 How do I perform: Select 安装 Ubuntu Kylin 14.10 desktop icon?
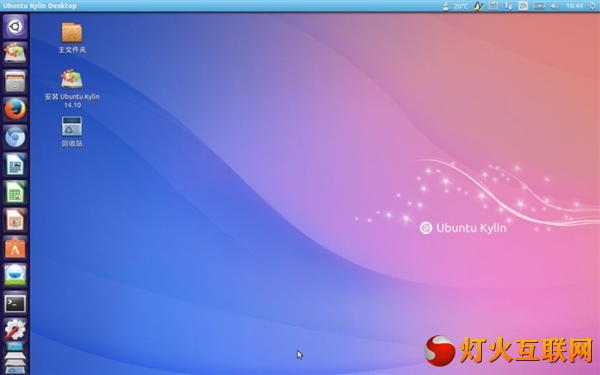click(72, 88)
